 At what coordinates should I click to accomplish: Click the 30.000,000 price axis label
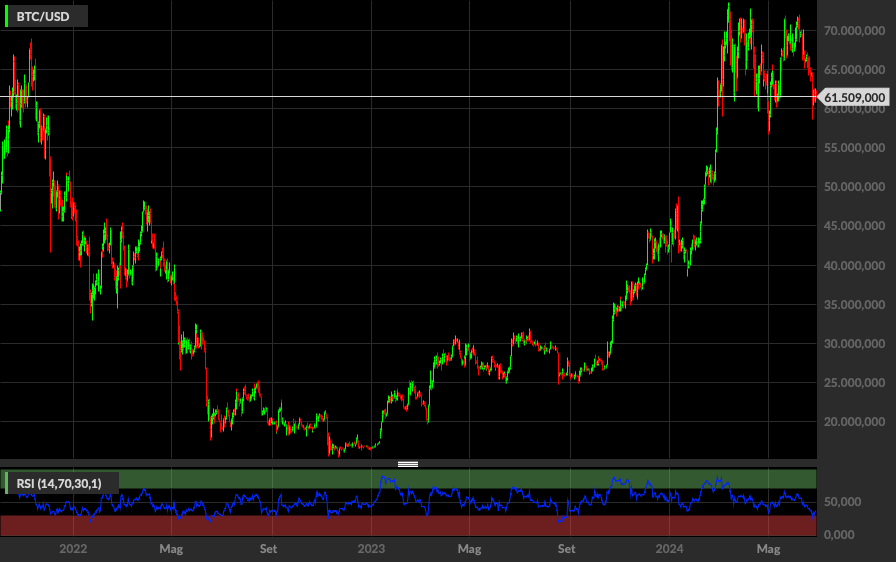(x=854, y=344)
